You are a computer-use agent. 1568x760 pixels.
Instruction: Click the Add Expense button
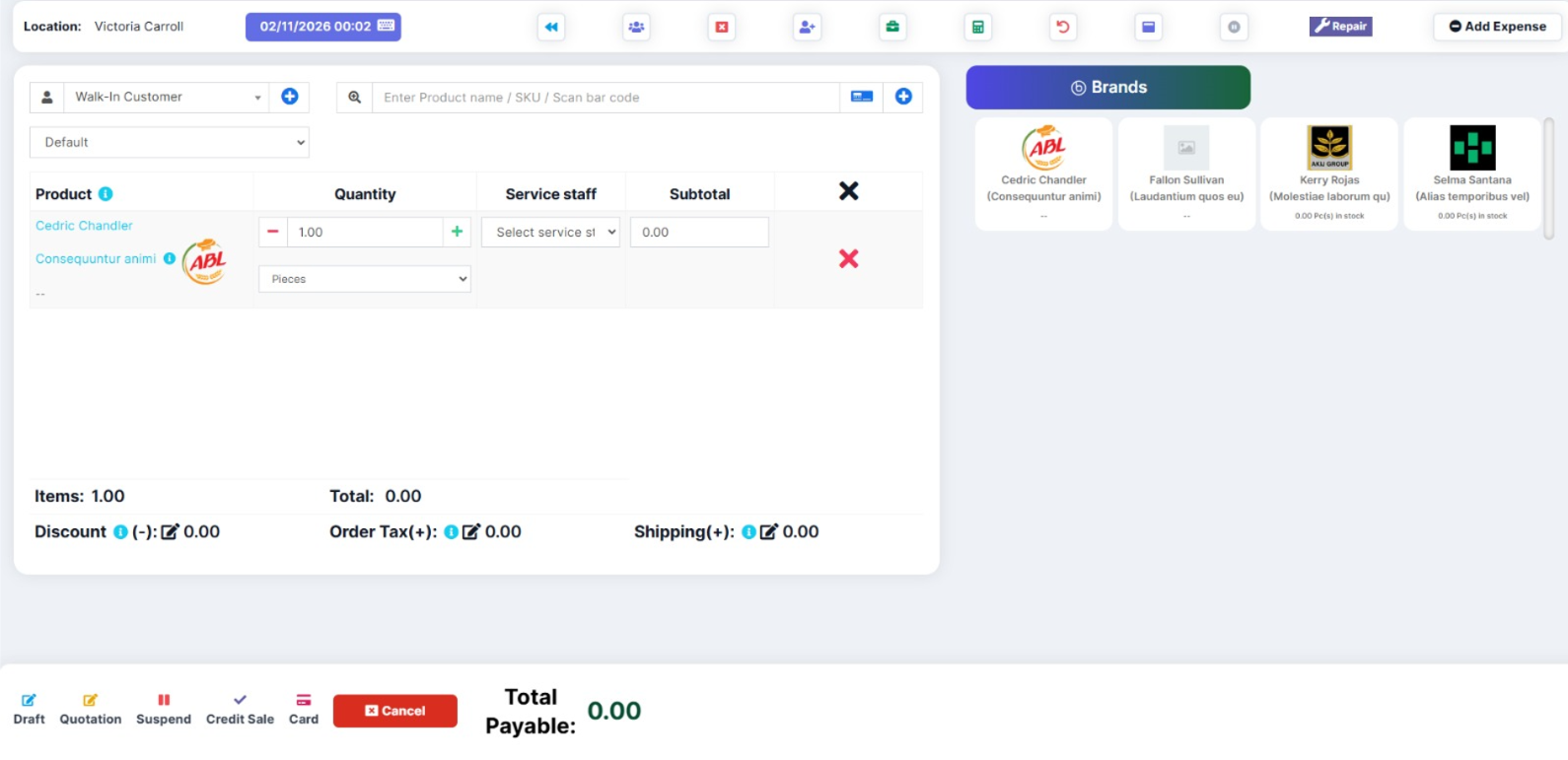pyautogui.click(x=1497, y=27)
